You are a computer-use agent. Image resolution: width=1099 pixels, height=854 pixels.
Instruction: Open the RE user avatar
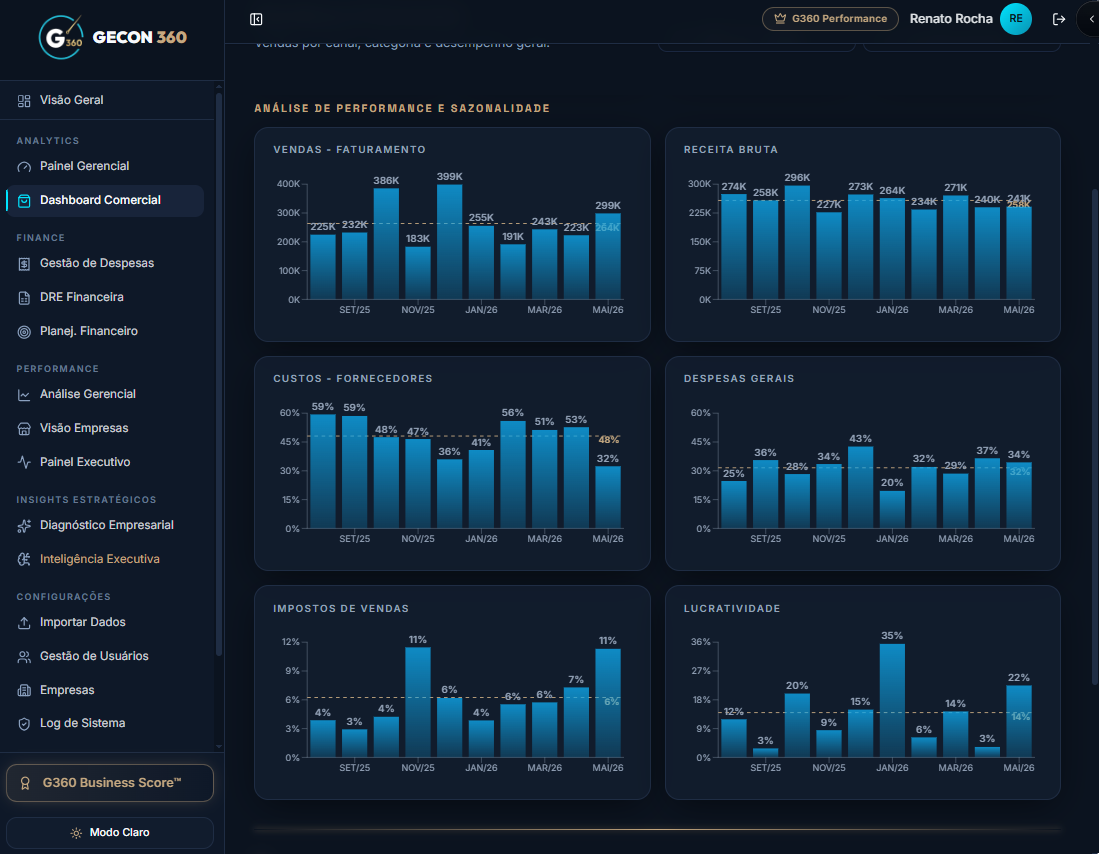click(x=1016, y=19)
